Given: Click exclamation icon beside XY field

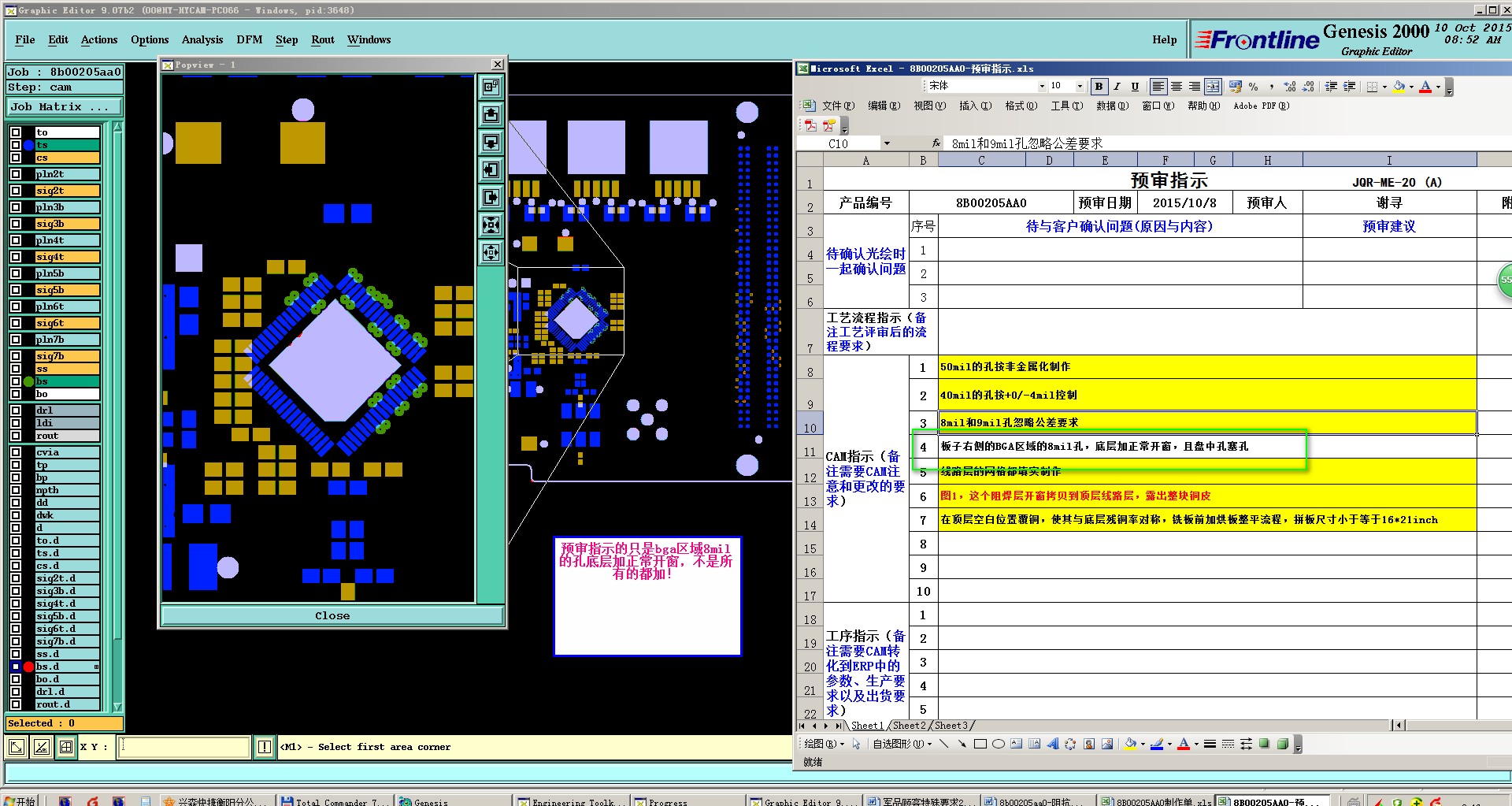Looking at the screenshot, I should tap(265, 747).
